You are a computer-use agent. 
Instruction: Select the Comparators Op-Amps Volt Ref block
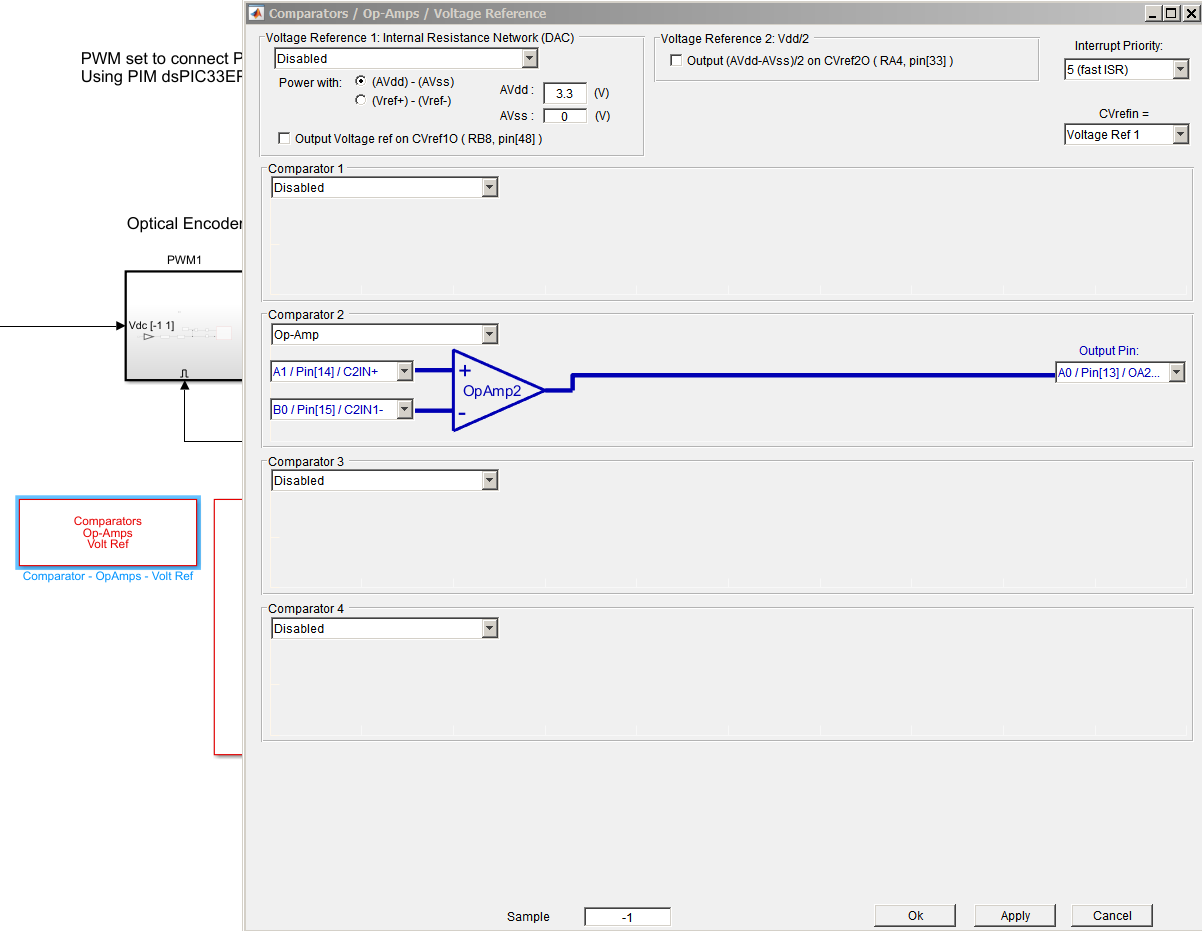point(108,533)
